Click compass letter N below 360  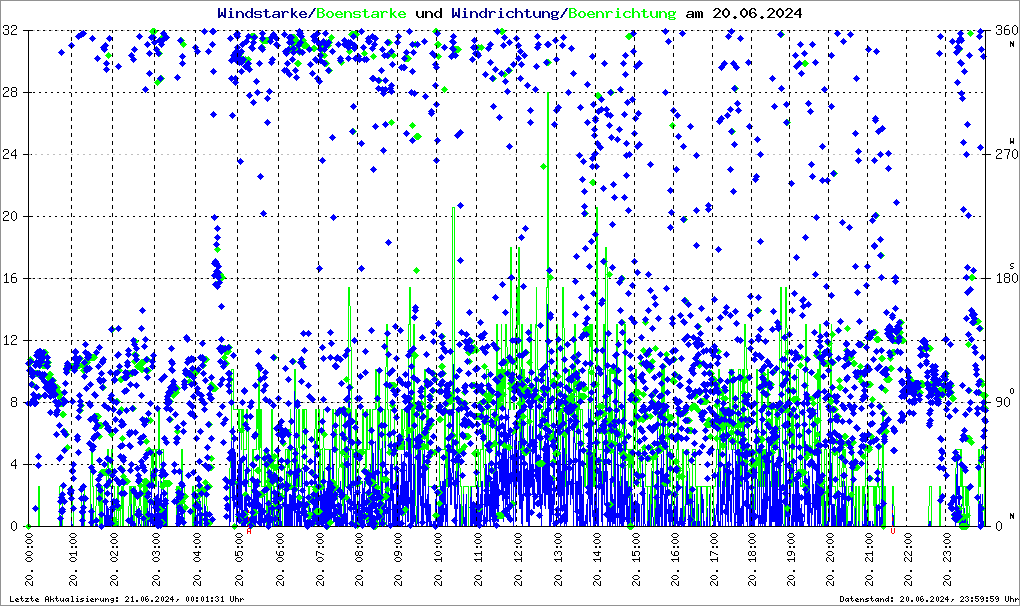click(1012, 44)
